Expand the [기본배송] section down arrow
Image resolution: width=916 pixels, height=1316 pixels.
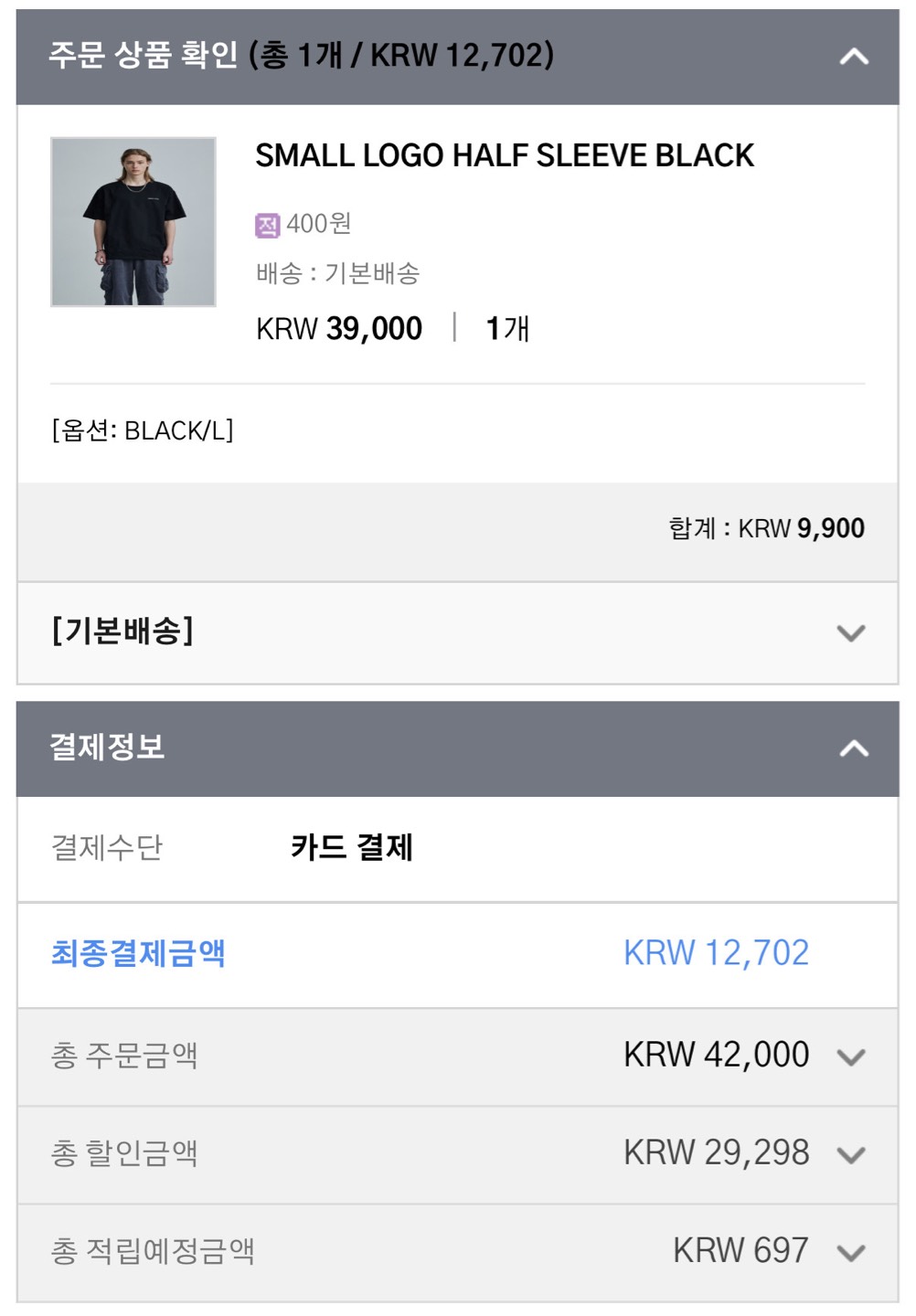click(851, 632)
